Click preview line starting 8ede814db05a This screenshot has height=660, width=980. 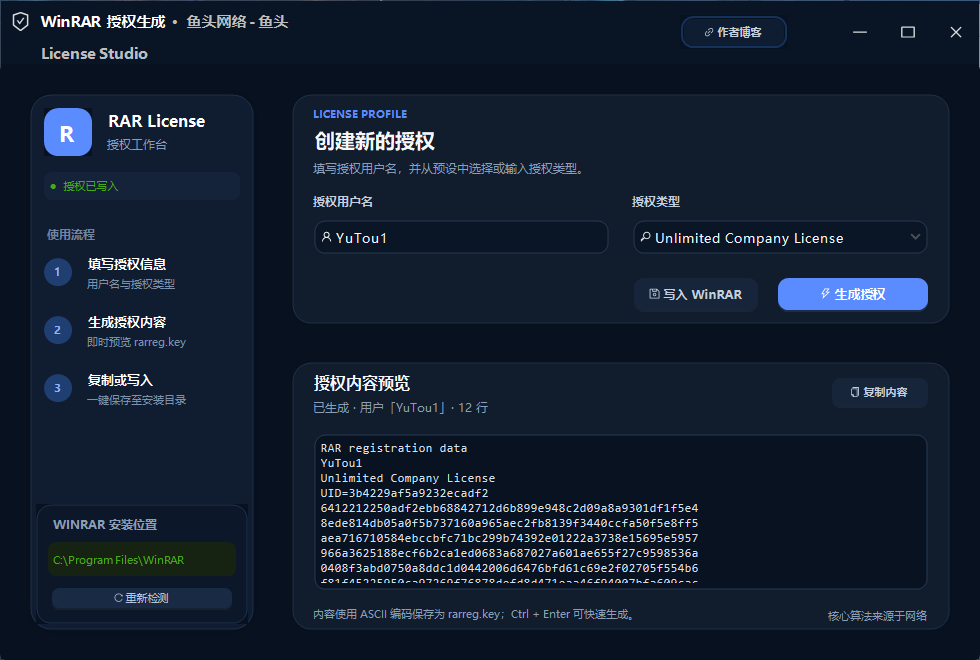[x=509, y=523]
